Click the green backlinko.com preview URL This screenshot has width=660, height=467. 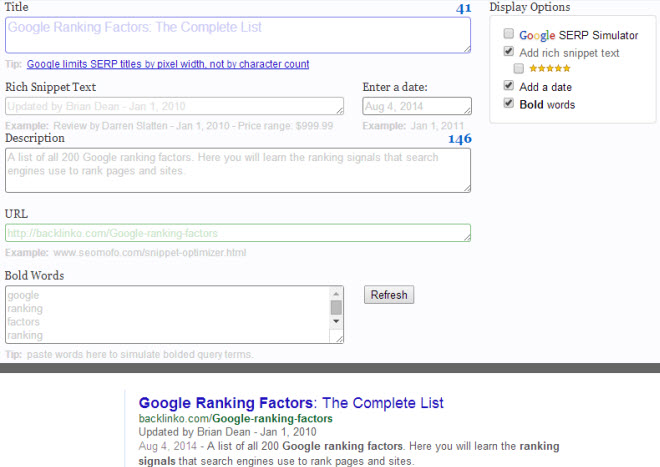(x=235, y=419)
